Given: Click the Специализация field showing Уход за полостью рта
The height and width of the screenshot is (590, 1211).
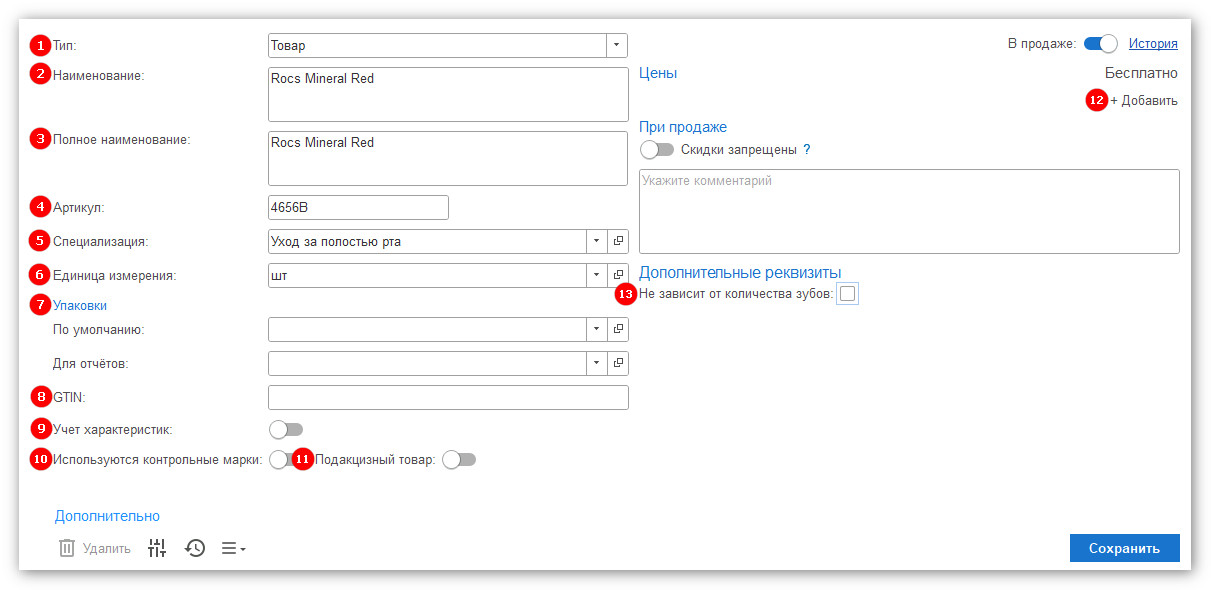Looking at the screenshot, I should click(427, 241).
